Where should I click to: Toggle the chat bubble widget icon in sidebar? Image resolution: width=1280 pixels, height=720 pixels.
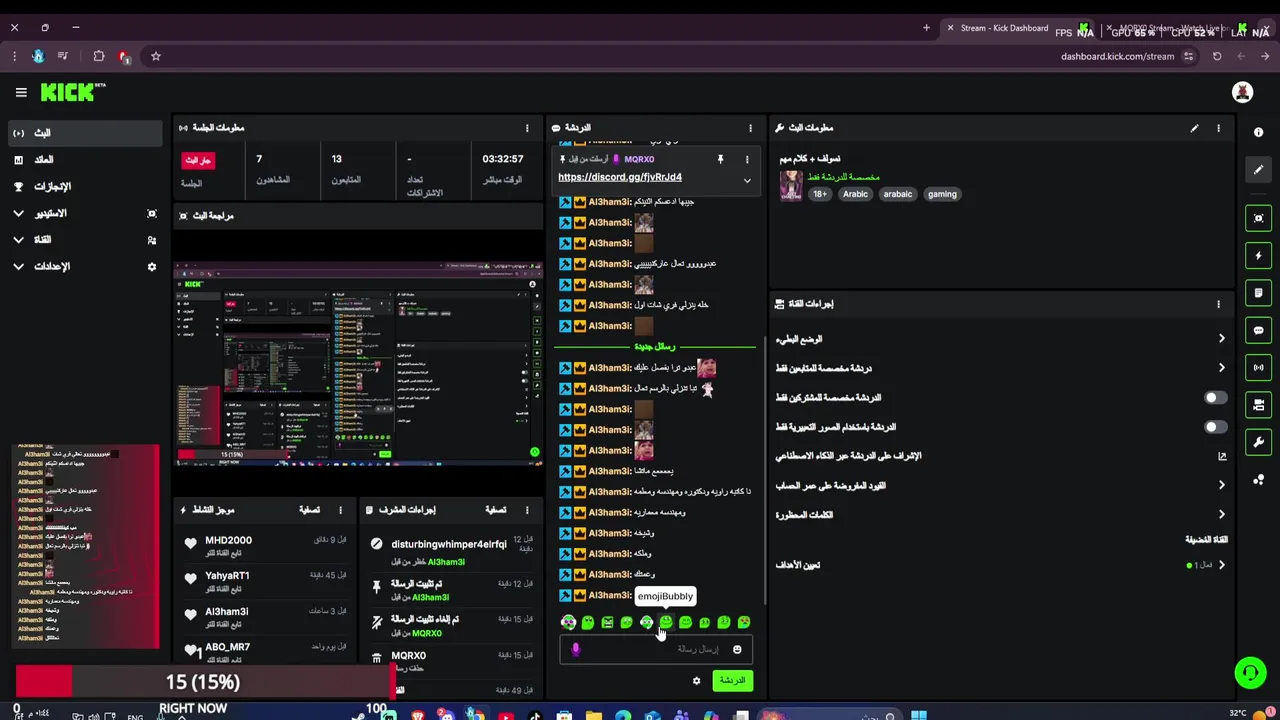[1258, 330]
